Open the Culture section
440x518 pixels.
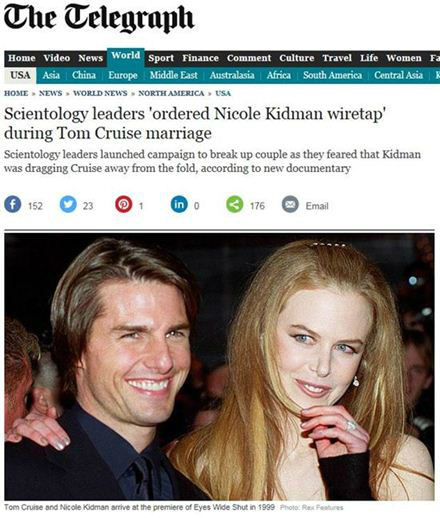297,58
